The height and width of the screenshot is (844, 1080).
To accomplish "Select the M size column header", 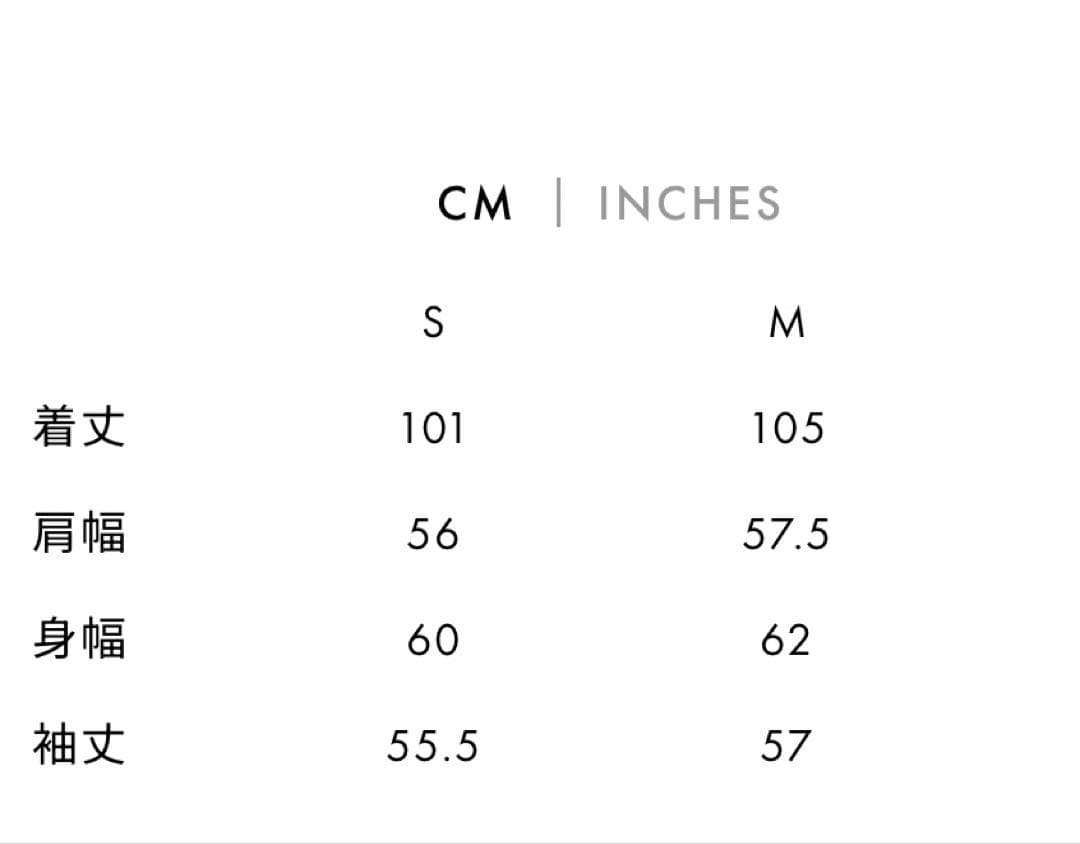I will point(787,323).
